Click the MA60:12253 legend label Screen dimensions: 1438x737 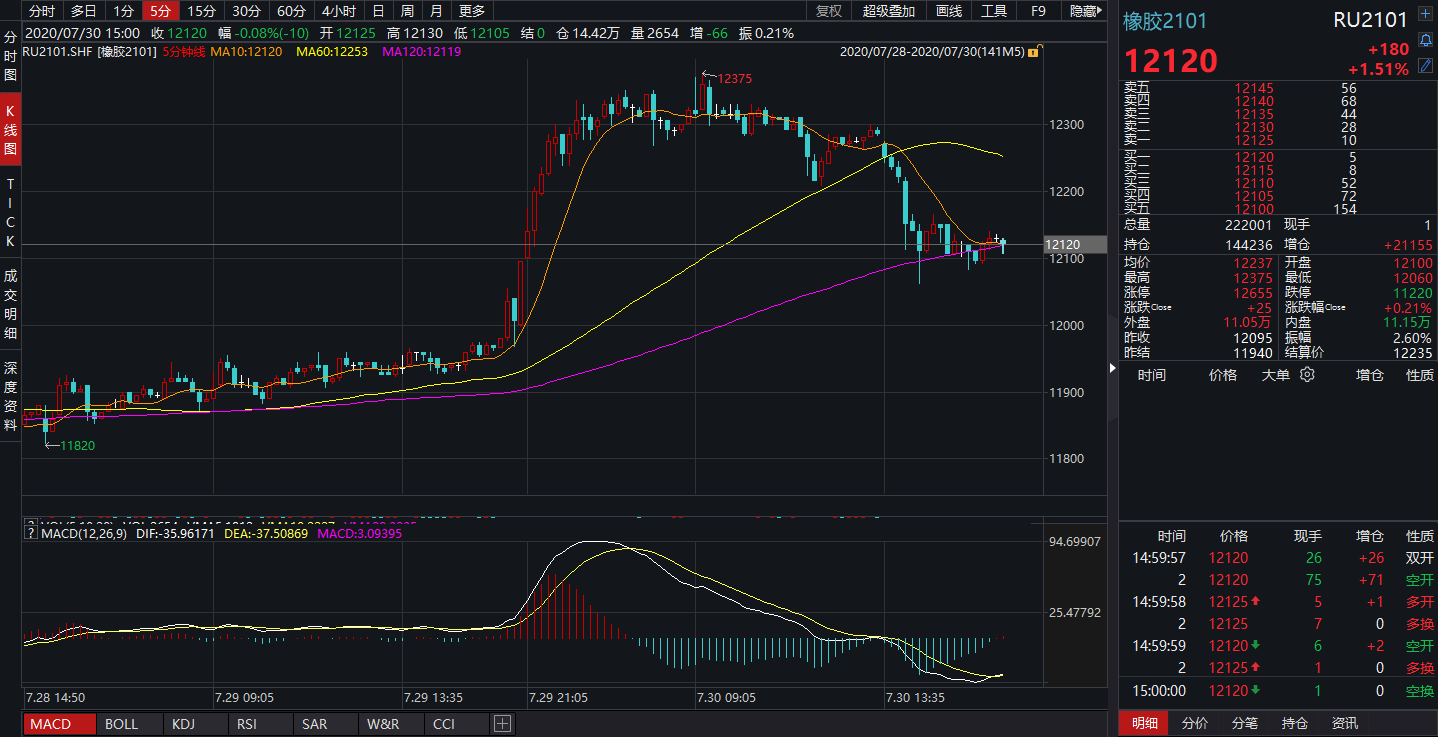coord(332,51)
